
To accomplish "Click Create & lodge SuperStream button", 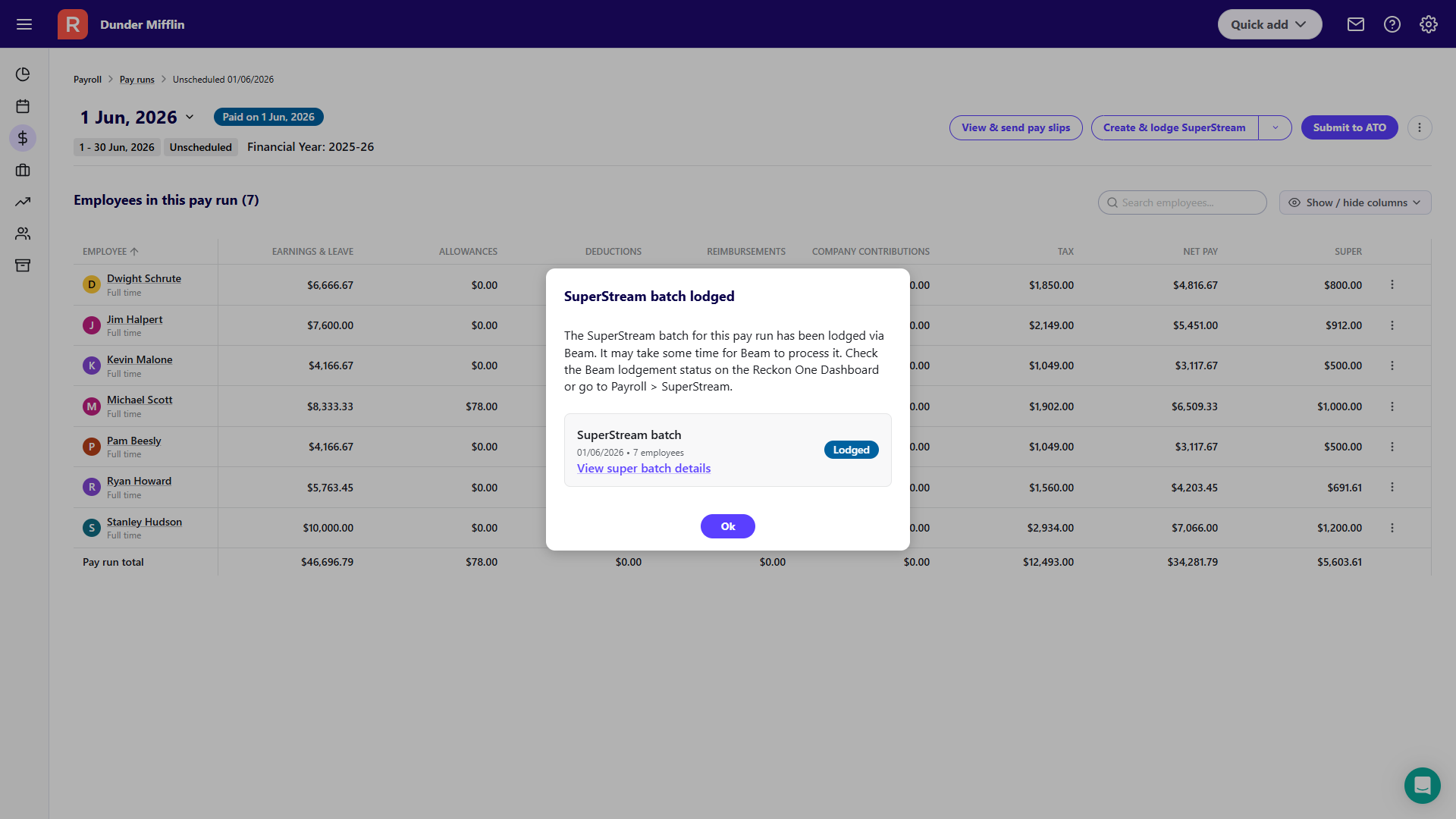I will click(1174, 127).
